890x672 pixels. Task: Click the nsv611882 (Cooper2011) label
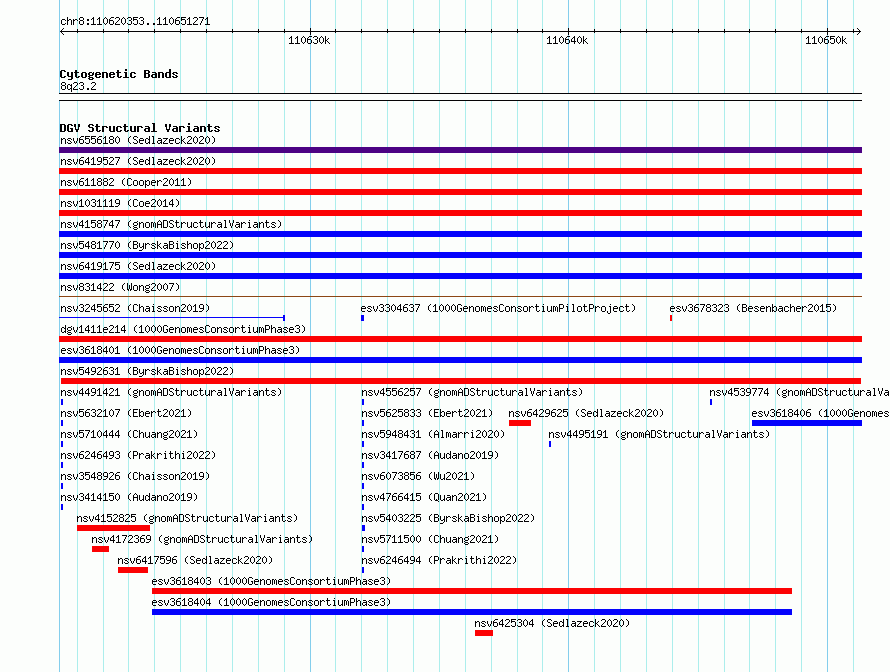126,182
